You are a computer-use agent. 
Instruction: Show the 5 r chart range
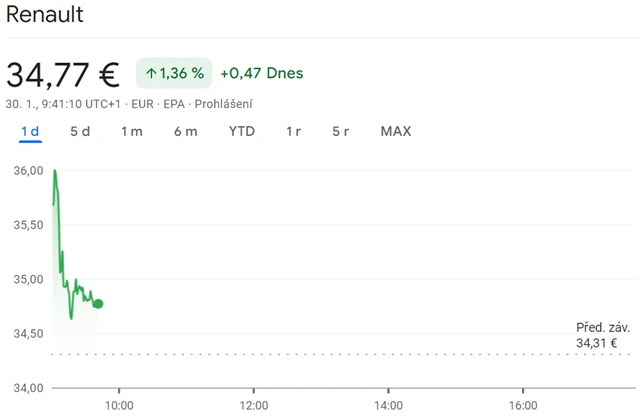click(x=341, y=131)
